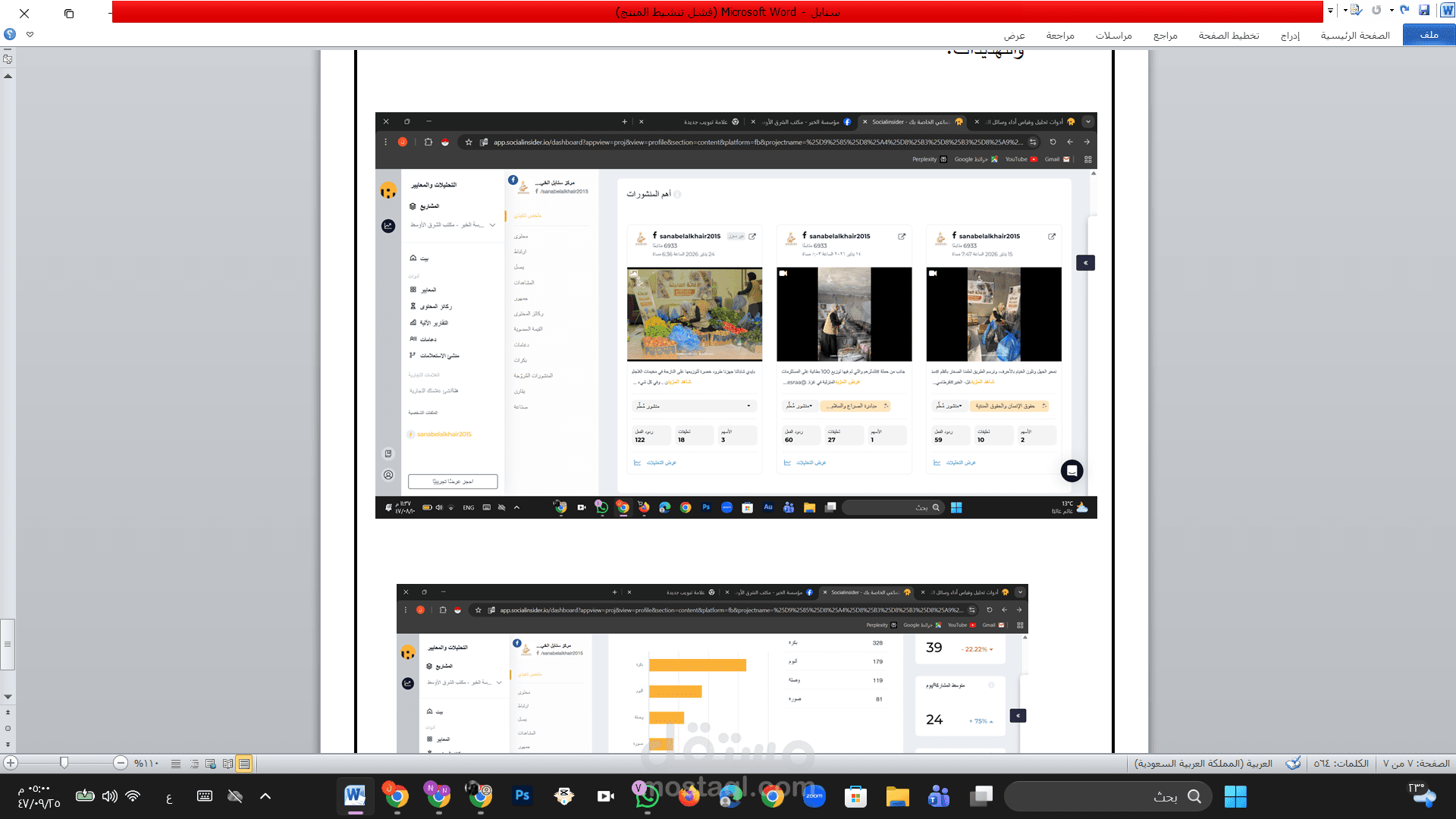Click the proofing errors icon in status bar
Screen dimensions: 1456x819
pyautogui.click(x=1294, y=763)
